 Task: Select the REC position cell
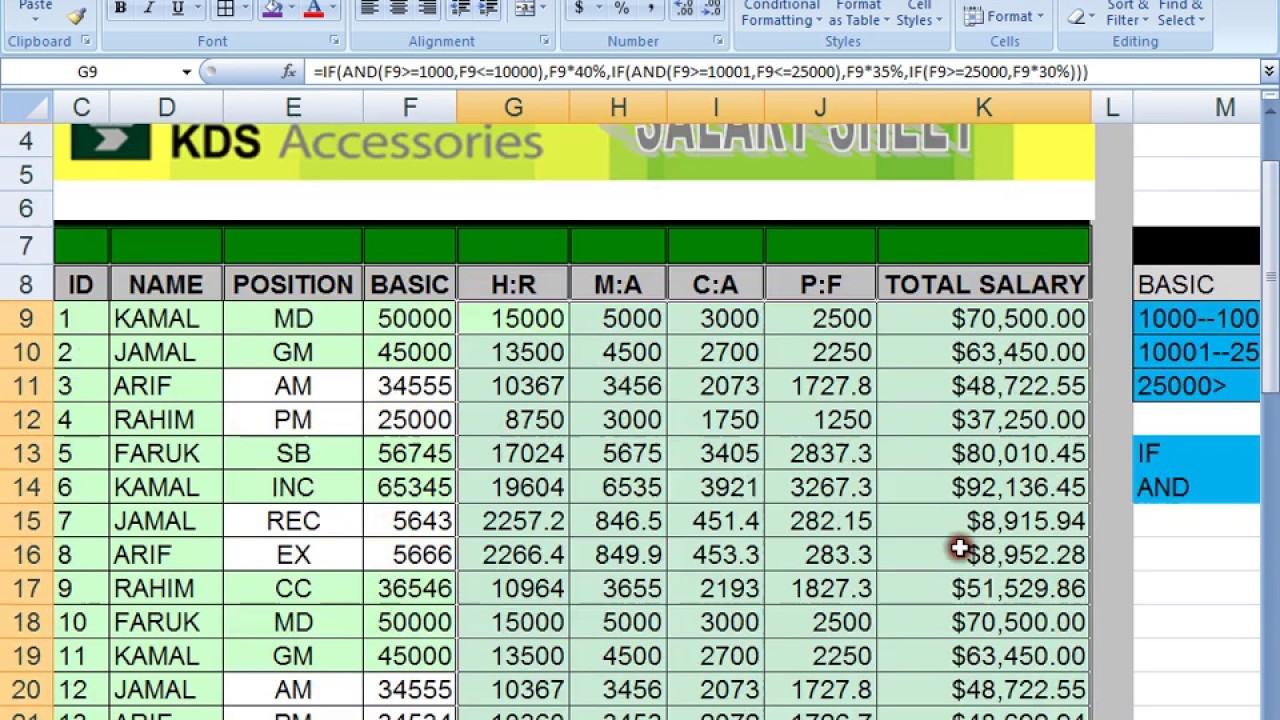[293, 521]
